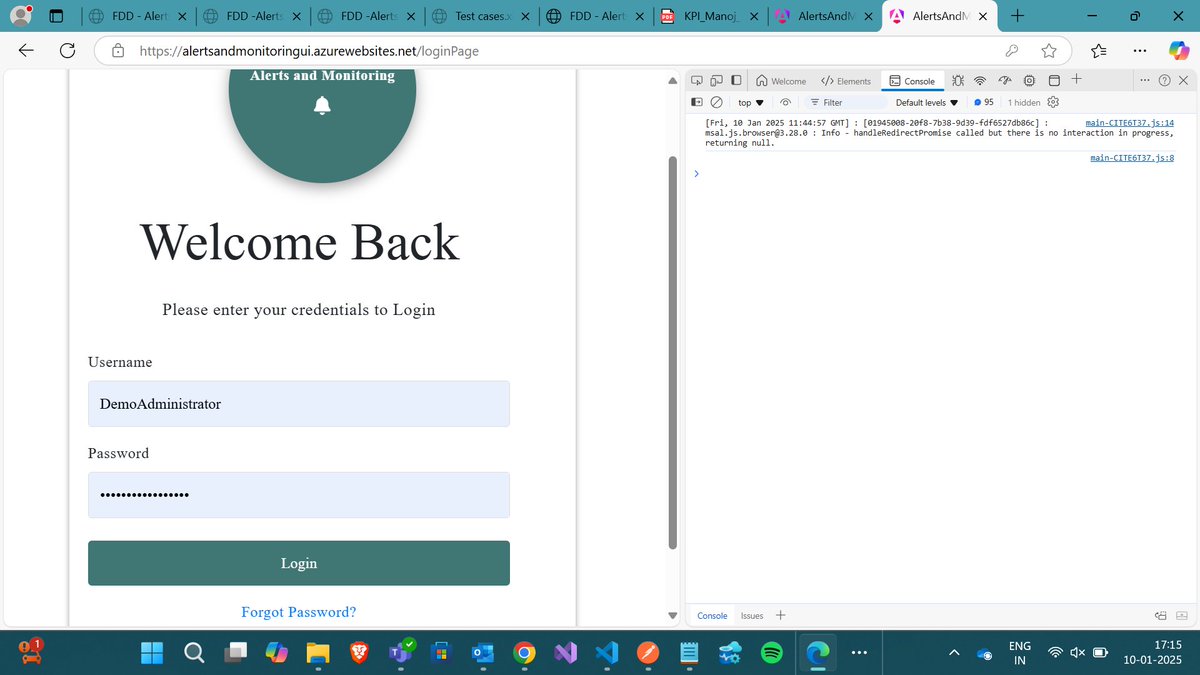Click the Username input field
1200x675 pixels.
pyautogui.click(x=299, y=404)
